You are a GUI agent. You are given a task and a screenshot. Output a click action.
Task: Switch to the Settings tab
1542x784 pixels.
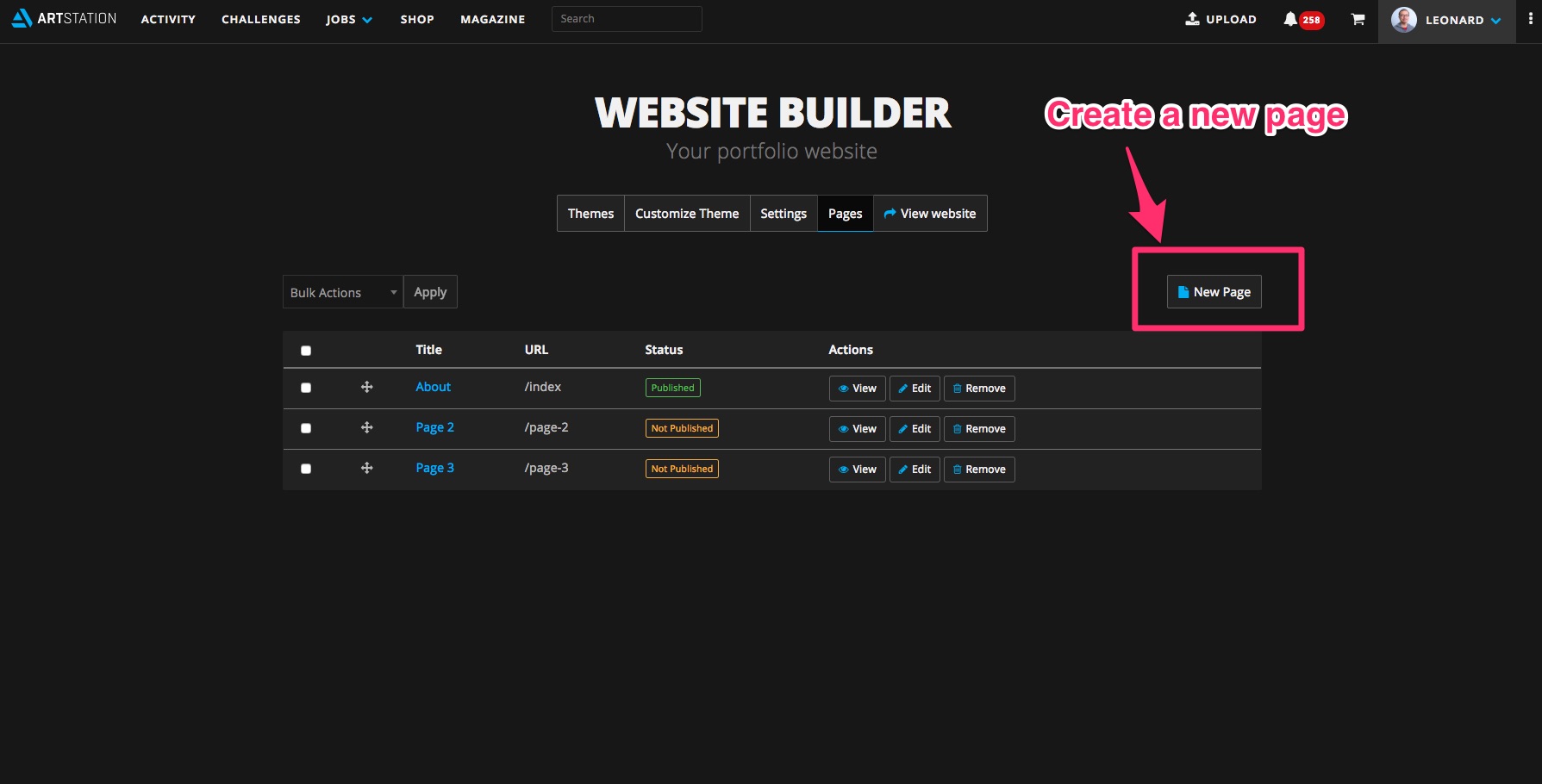tap(783, 213)
